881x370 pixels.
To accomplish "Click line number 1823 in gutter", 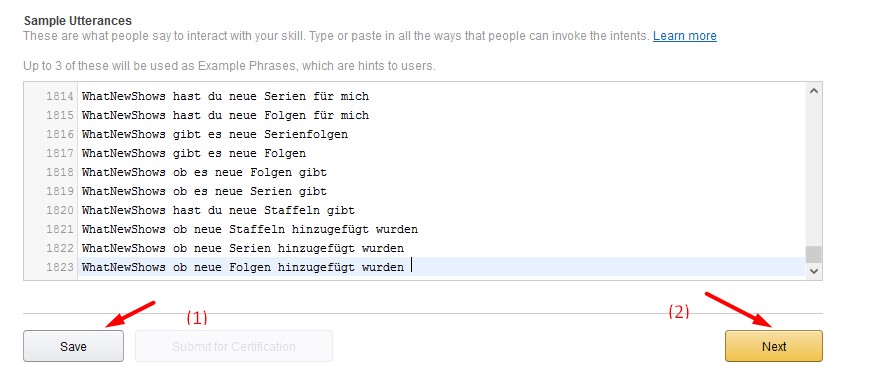I will 60,267.
